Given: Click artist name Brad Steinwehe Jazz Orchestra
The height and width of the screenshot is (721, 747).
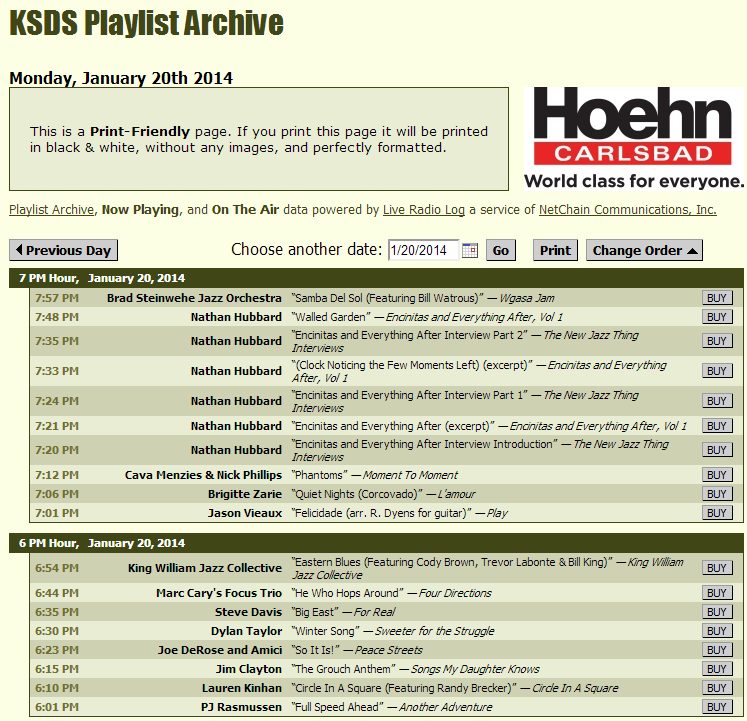Looking at the screenshot, I should (x=194, y=298).
